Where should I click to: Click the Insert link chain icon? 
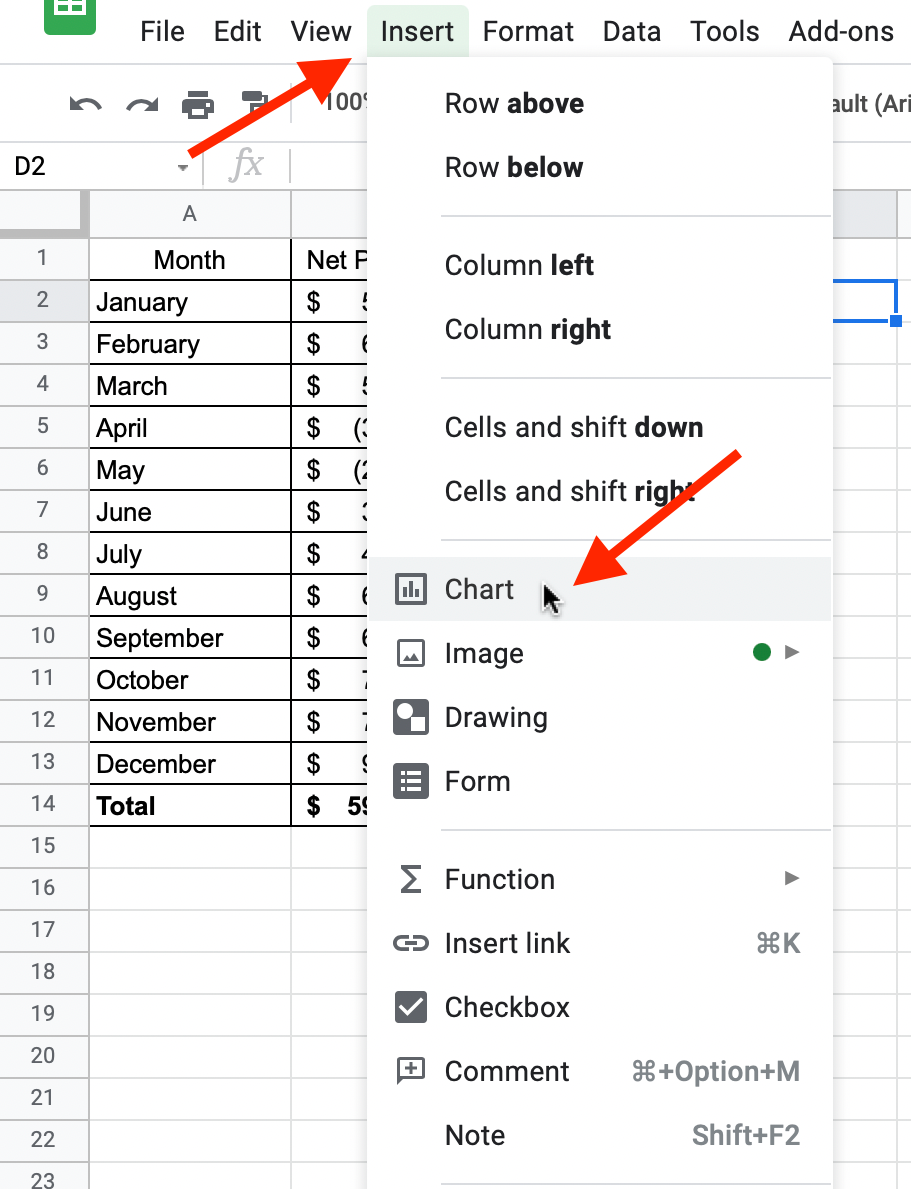pyautogui.click(x=411, y=943)
